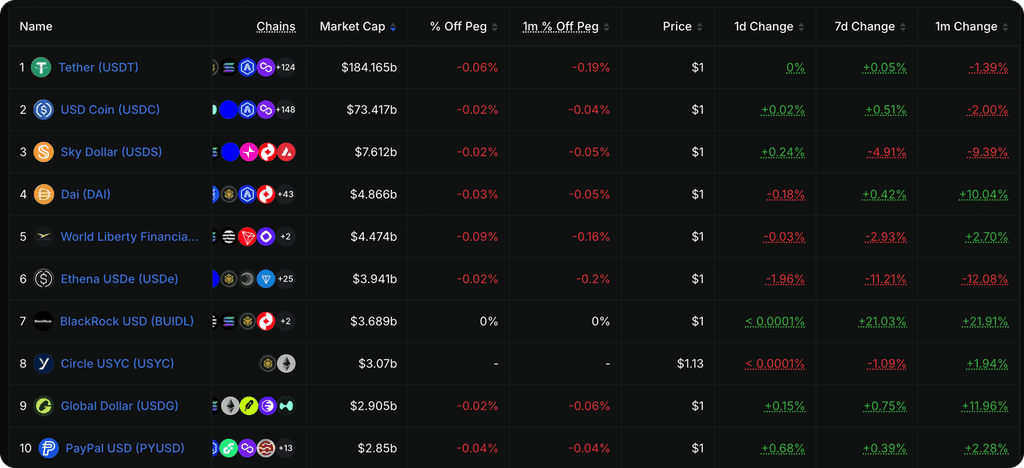Screen dimensions: 1024x468
Task: Click the PayPal USD logo icon
Action: (x=48, y=448)
